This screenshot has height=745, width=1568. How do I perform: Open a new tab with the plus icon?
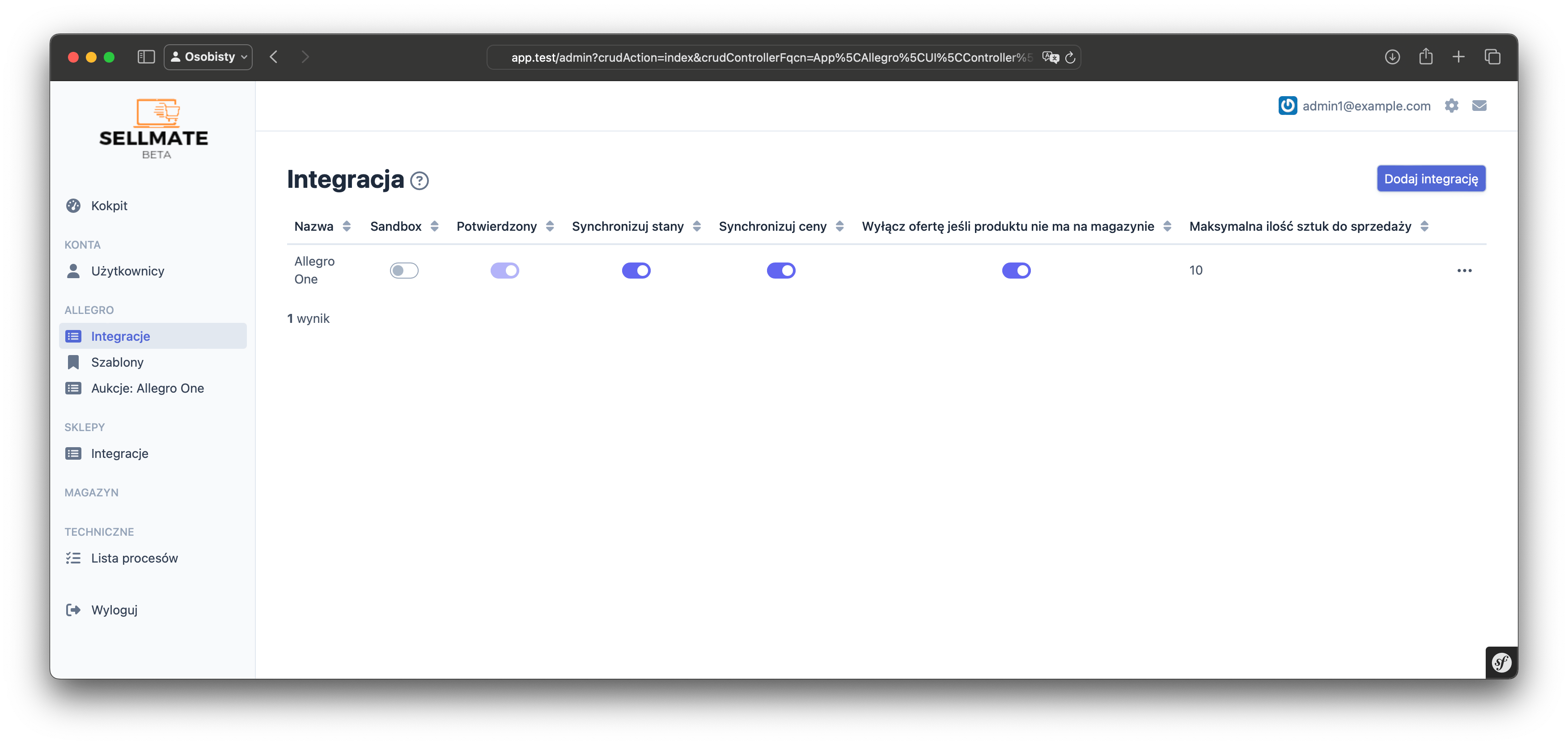coord(1458,57)
